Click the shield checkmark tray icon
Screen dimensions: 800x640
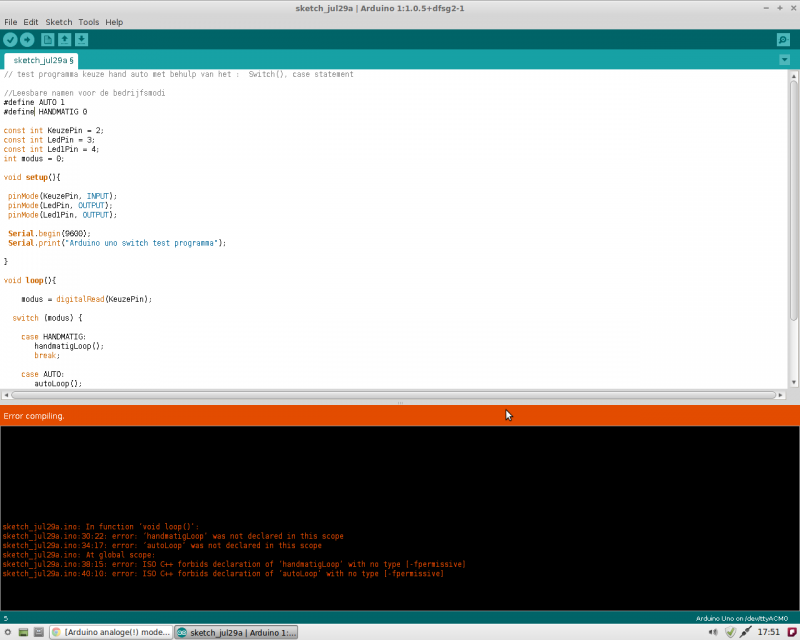coord(730,632)
